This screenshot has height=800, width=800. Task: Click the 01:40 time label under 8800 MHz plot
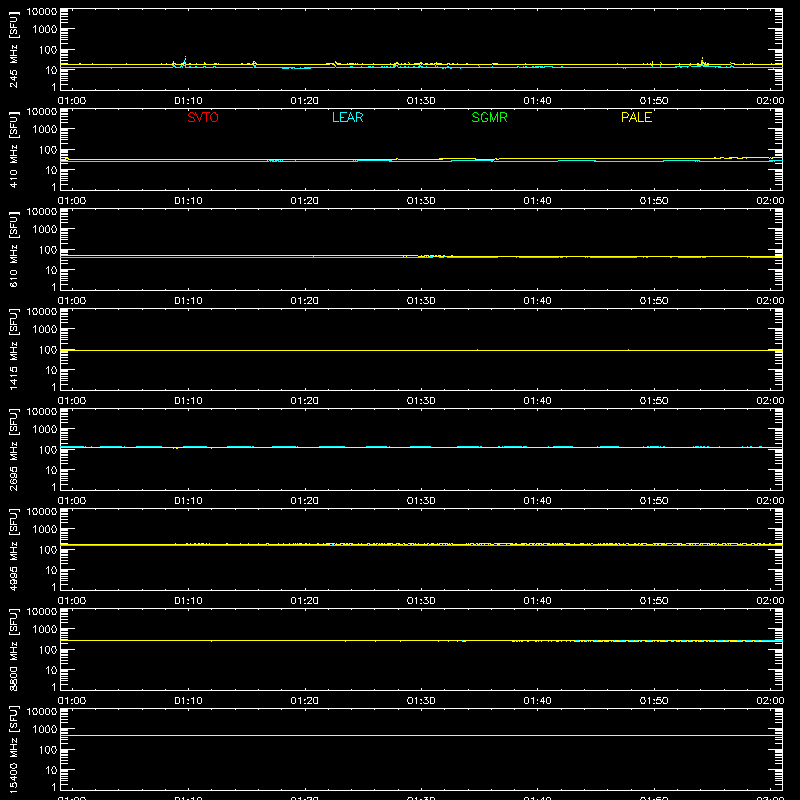tap(537, 701)
